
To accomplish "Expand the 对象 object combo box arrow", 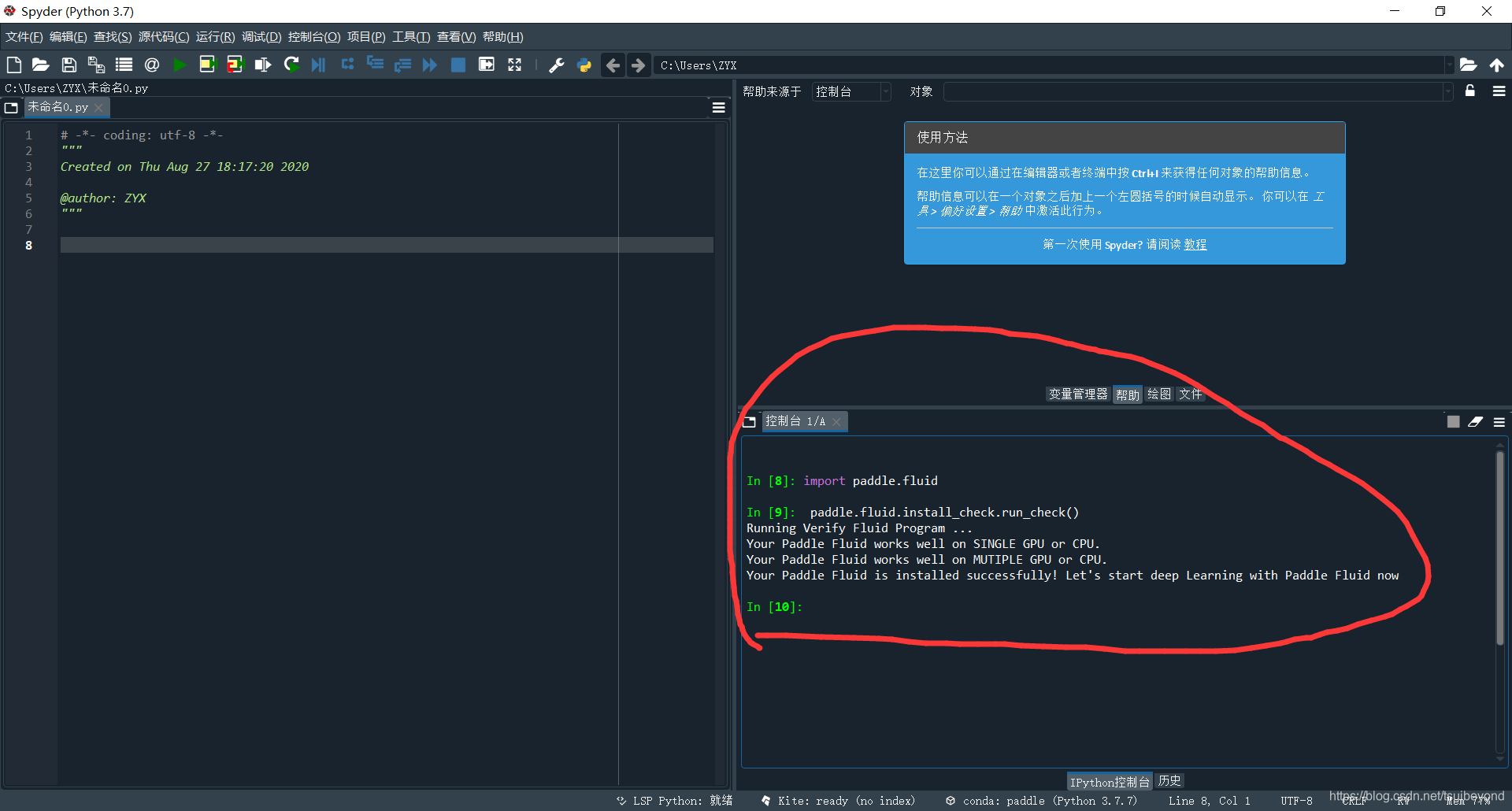I will coord(1447,92).
